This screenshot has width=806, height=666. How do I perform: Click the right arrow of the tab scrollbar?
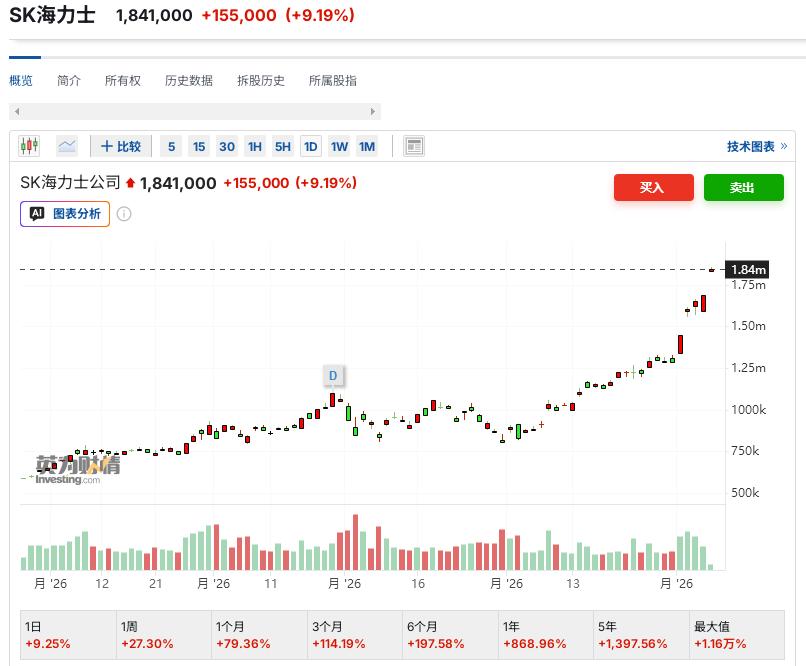tap(373, 112)
